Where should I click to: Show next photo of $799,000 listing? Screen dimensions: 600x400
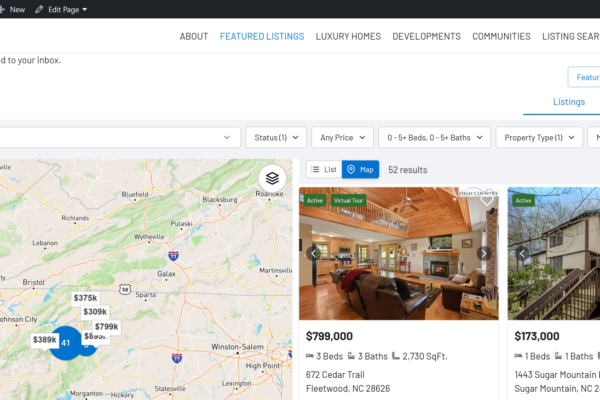click(484, 253)
